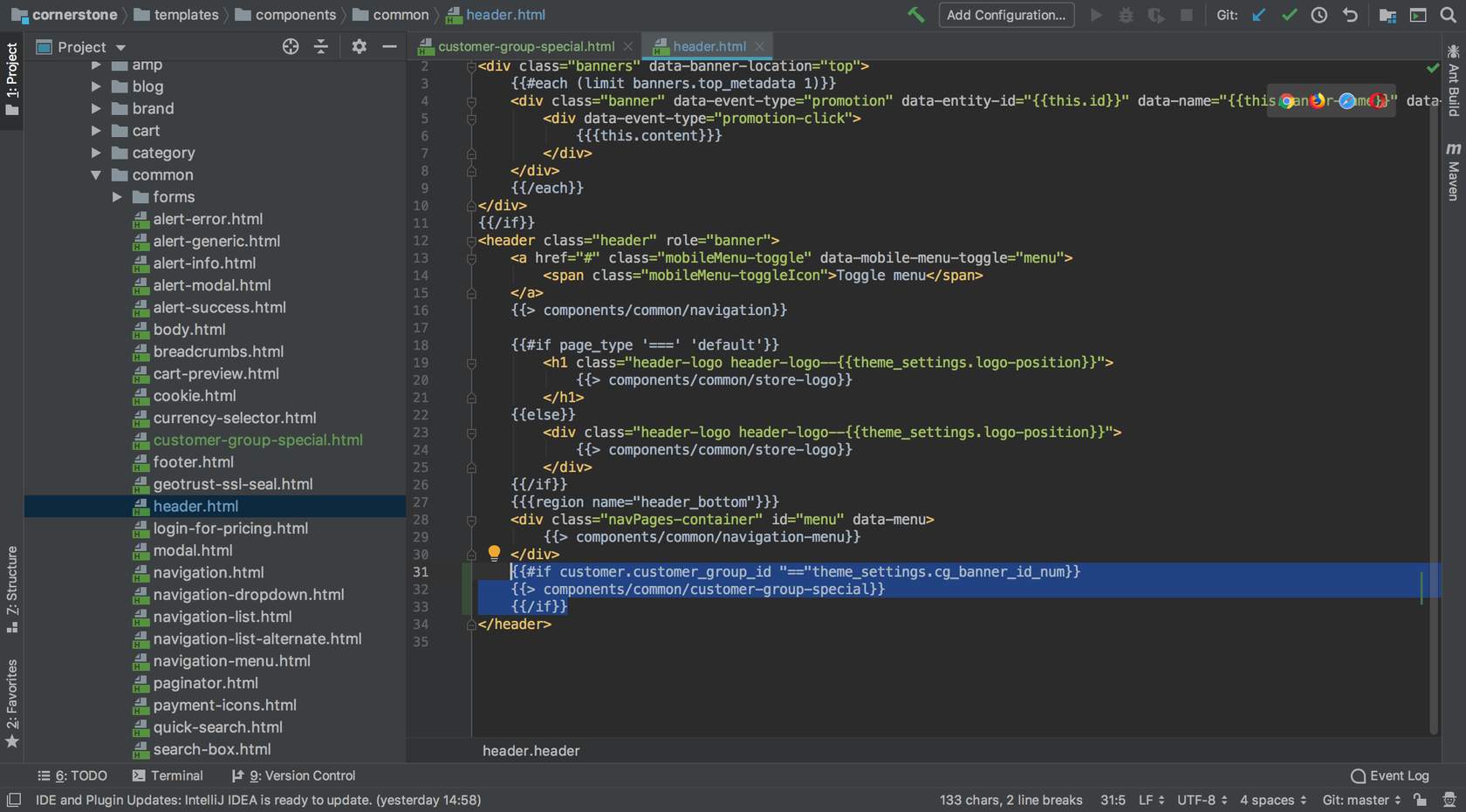Screen dimensions: 1466x812
Task: Locate opened file with the crosshair icon
Action: coord(290,47)
